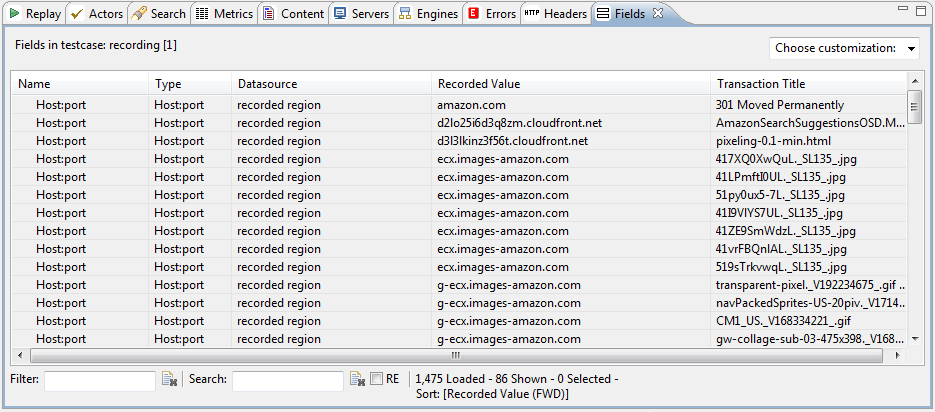Toggle the RE regular expression checkbox

click(x=376, y=379)
